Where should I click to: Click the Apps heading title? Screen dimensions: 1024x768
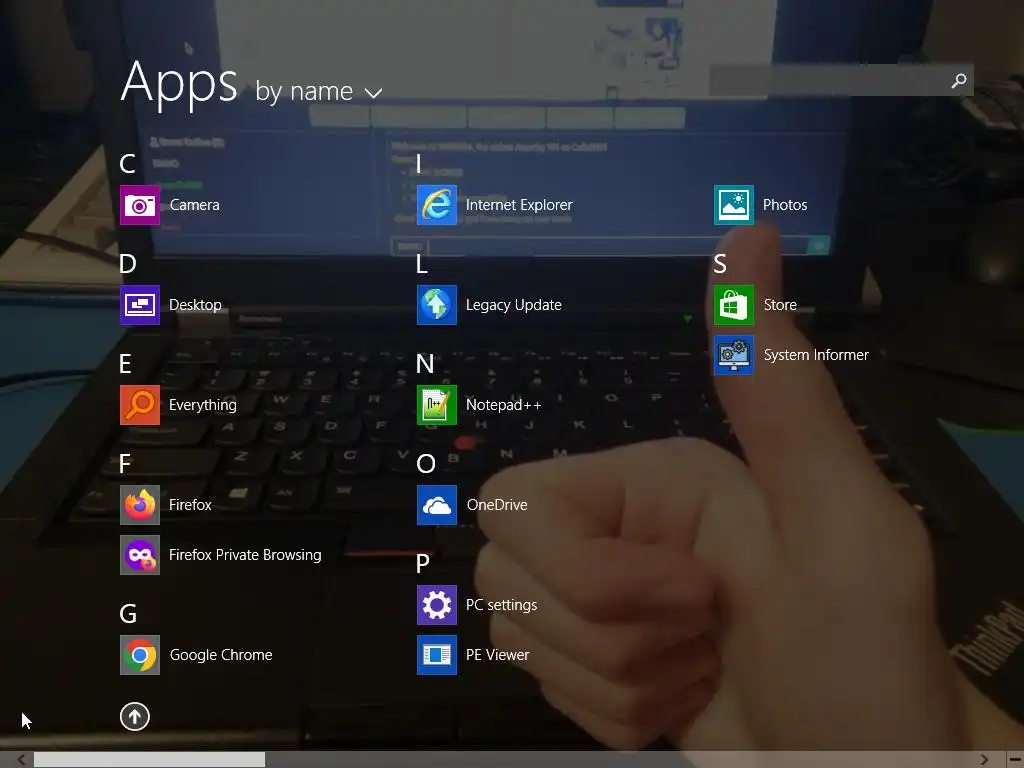tap(179, 83)
